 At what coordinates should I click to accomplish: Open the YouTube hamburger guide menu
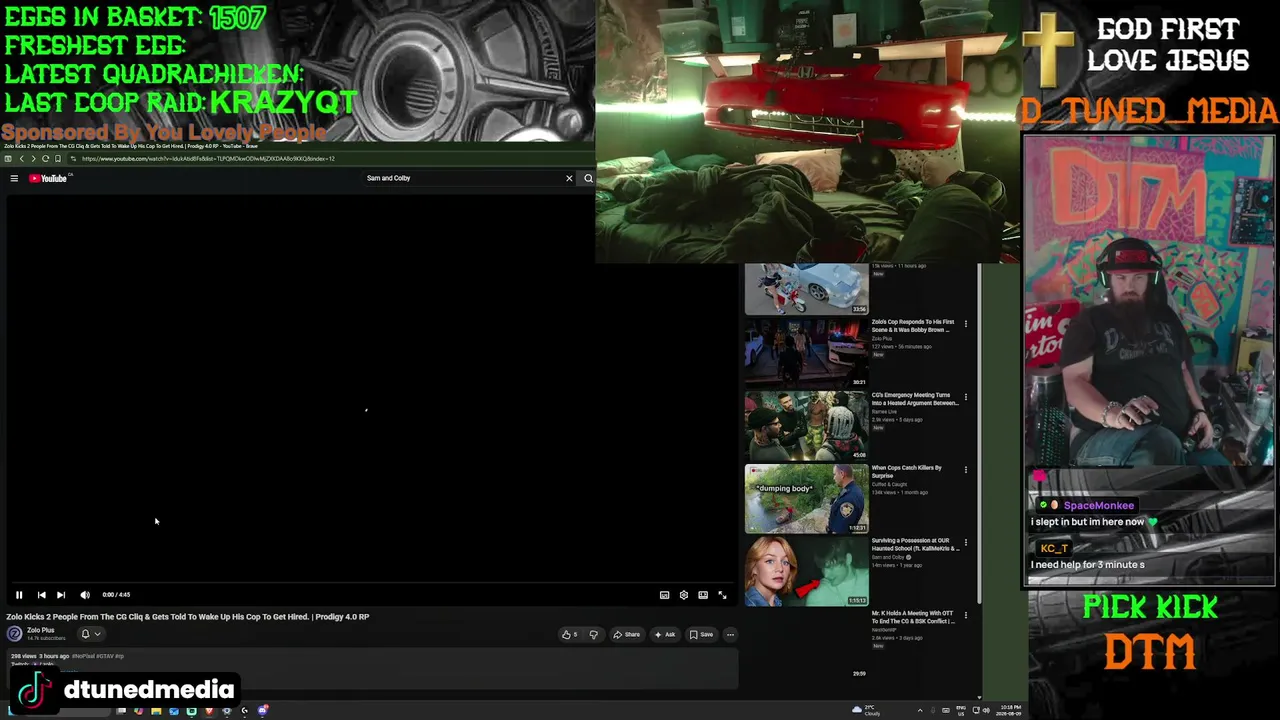click(14, 178)
